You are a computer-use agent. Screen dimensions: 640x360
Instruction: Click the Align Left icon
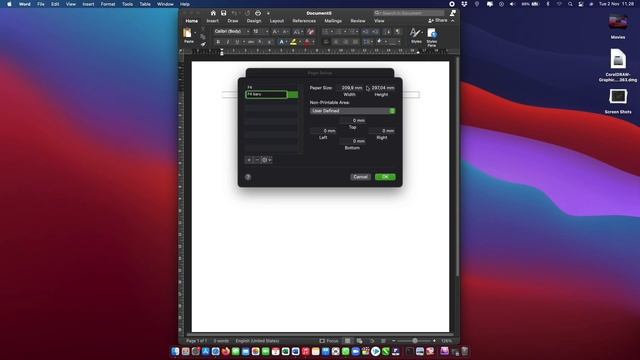coord(326,42)
